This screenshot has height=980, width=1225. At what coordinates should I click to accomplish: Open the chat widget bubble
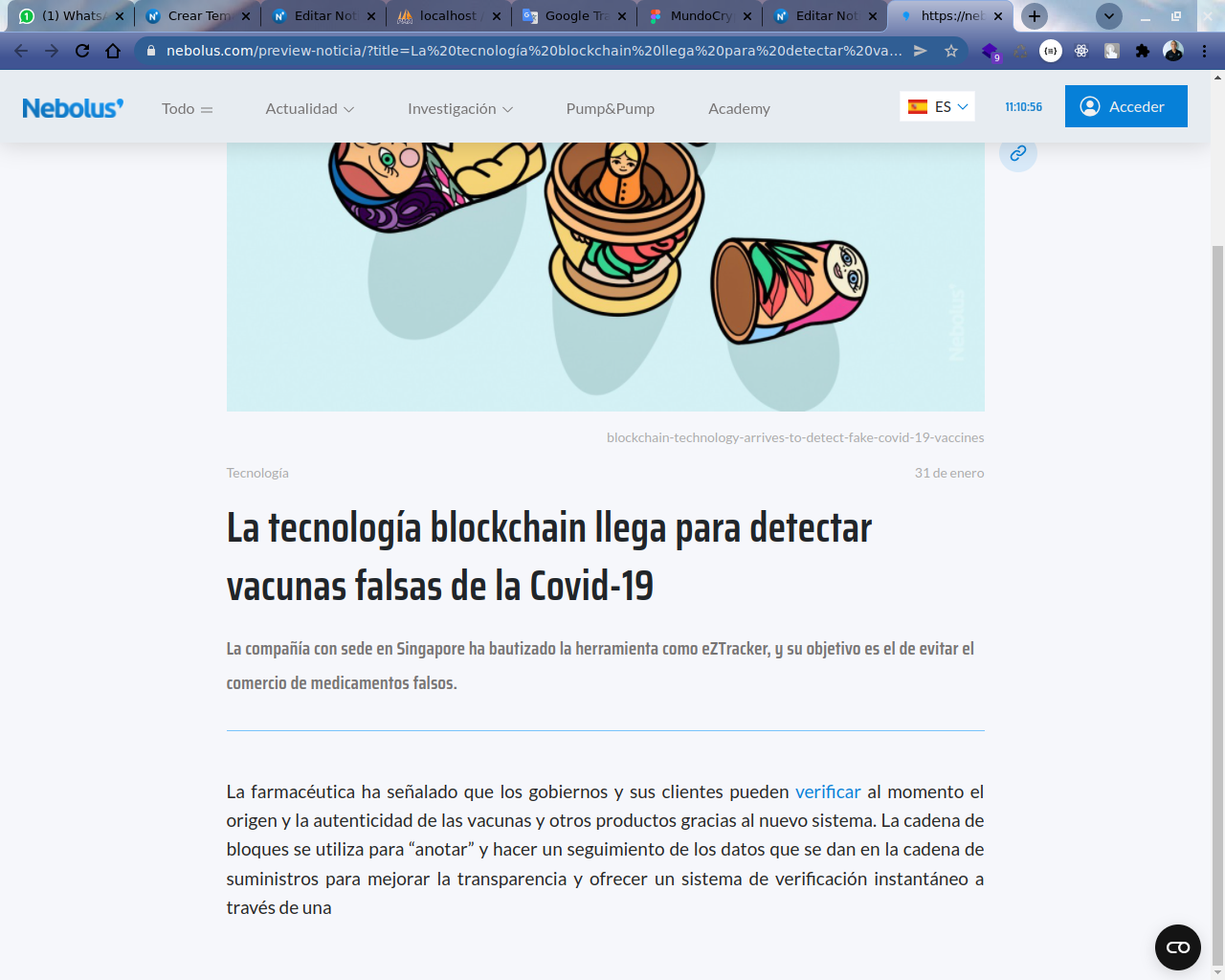(1177, 947)
